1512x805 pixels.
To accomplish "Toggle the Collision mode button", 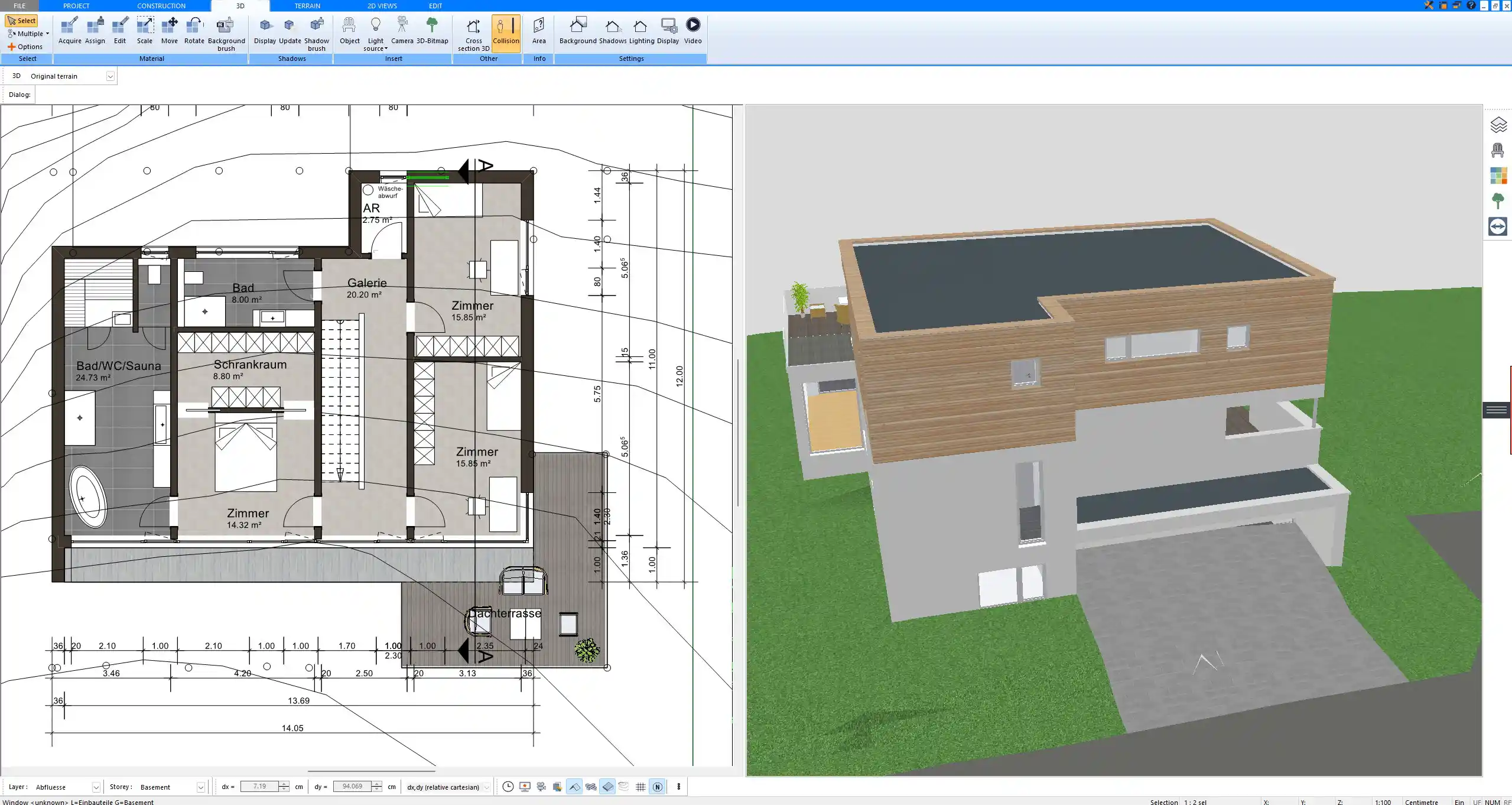I will (506, 31).
